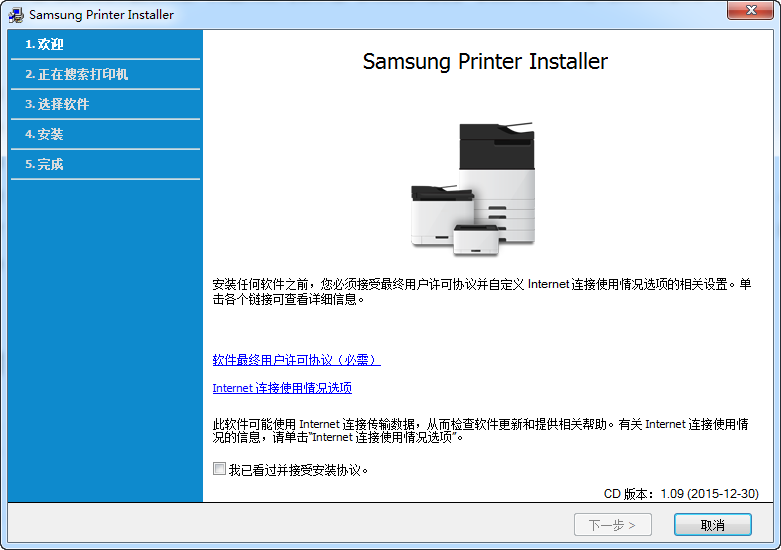Viewport: 781px width, 550px height.
Task: Open the 软件最终用户许可协议（必需）link
Action: [x=296, y=360]
